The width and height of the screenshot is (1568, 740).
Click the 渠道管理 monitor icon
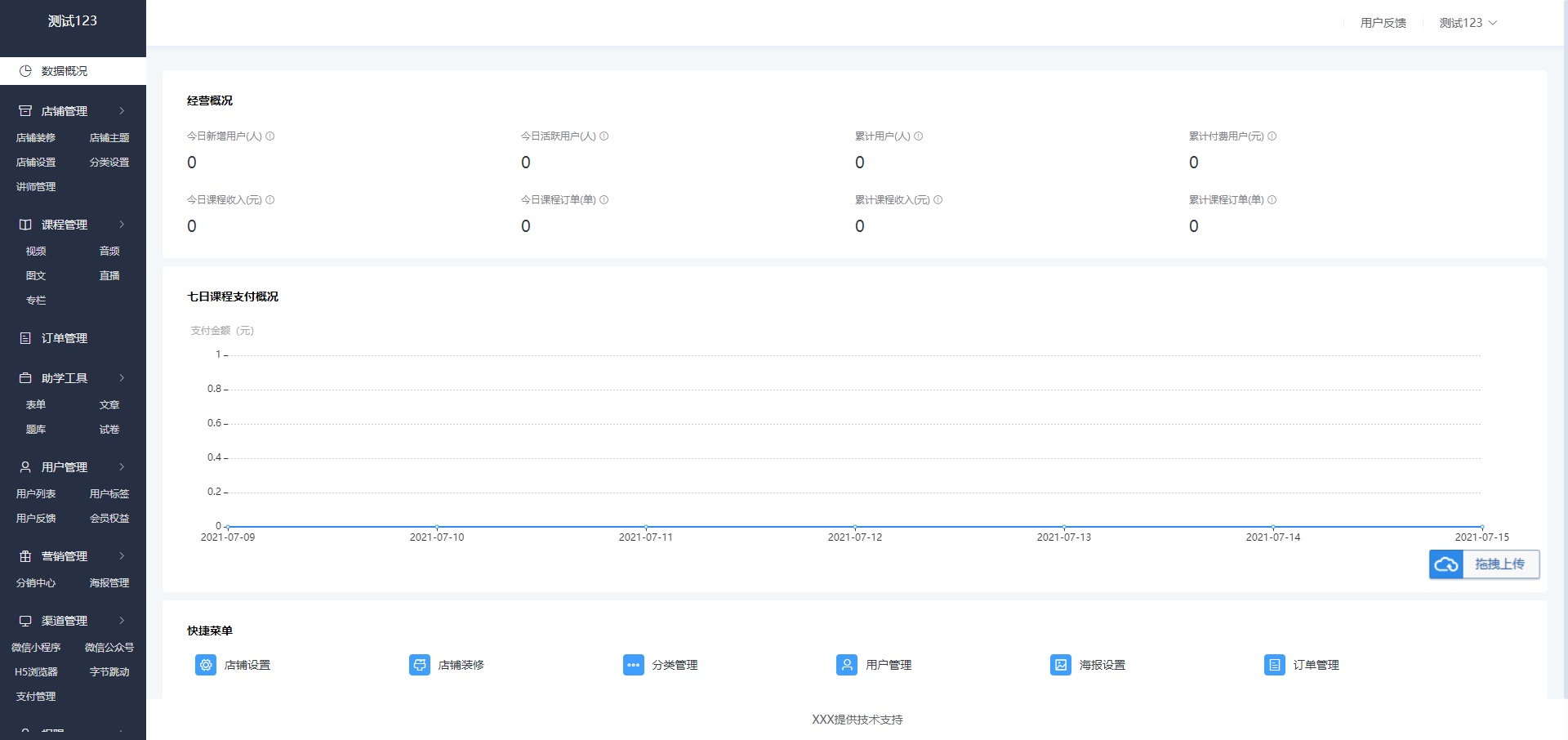click(x=25, y=621)
